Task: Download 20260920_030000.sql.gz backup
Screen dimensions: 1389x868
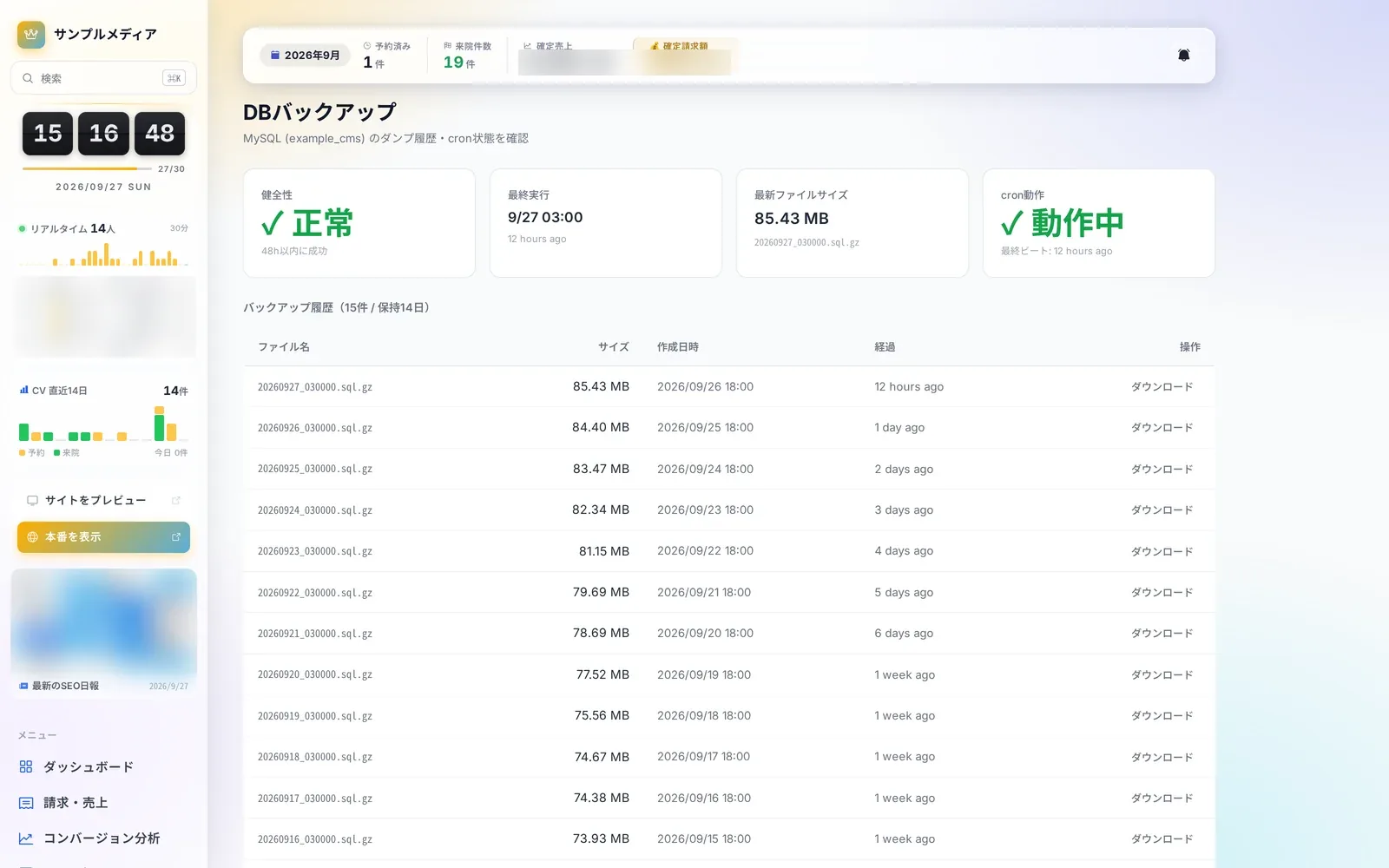Action: pyautogui.click(x=1162, y=674)
